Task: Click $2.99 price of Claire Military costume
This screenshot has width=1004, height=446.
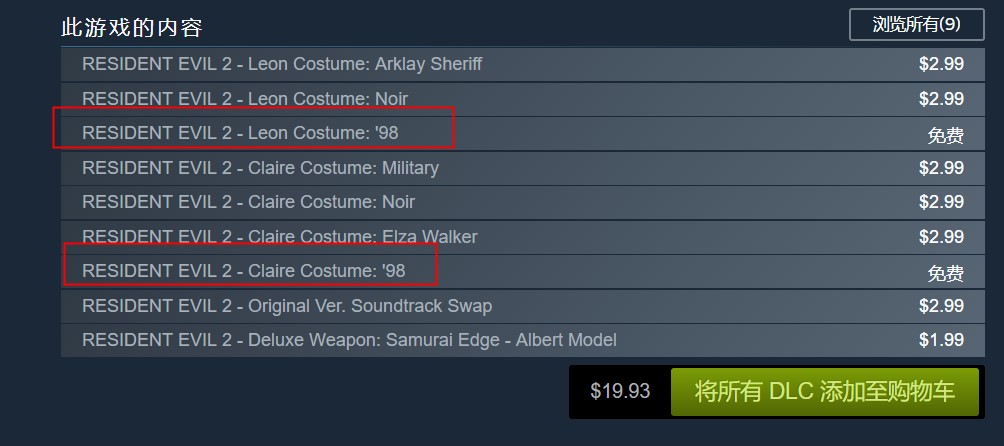Action: [941, 168]
